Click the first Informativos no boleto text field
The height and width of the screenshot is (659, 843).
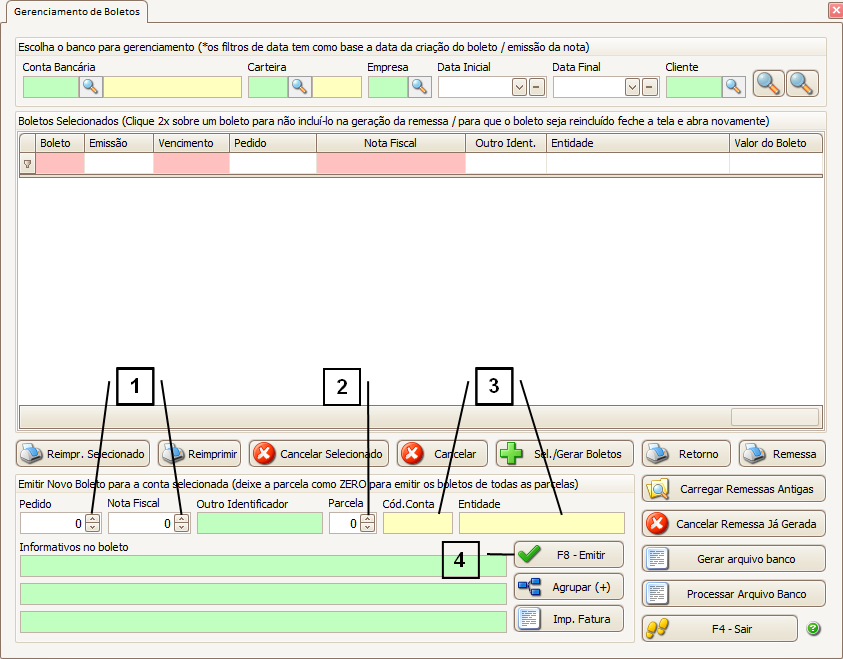click(262, 566)
